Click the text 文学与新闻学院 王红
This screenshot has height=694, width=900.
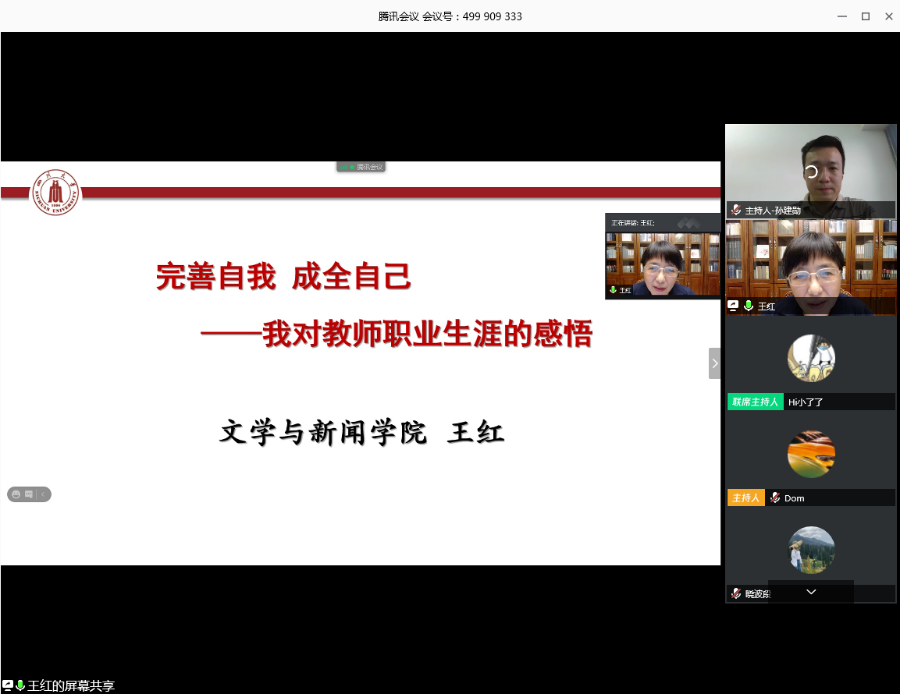pos(362,432)
